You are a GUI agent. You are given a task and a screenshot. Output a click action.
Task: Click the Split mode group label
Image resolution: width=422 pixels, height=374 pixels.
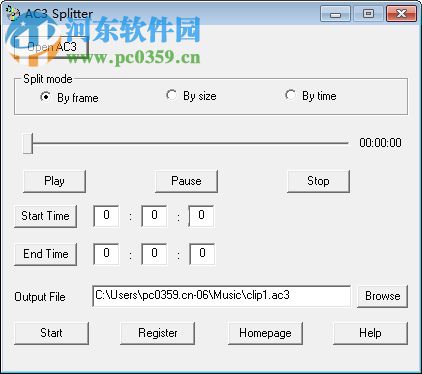[x=48, y=79]
